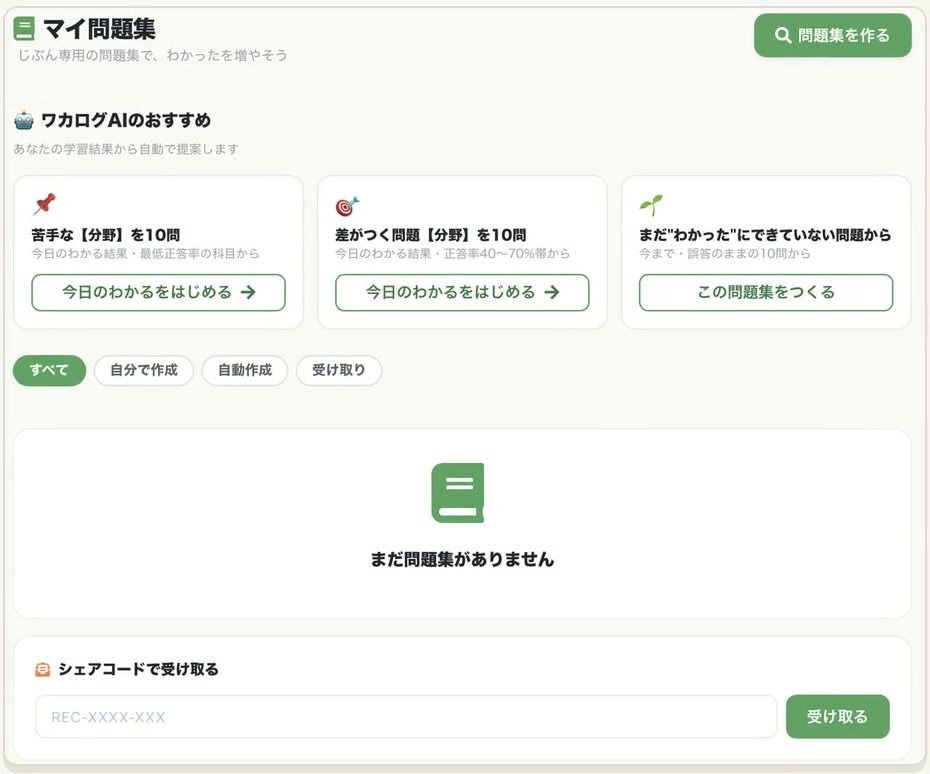Focus the REC-XXXX-XXX share code field

tap(406, 716)
